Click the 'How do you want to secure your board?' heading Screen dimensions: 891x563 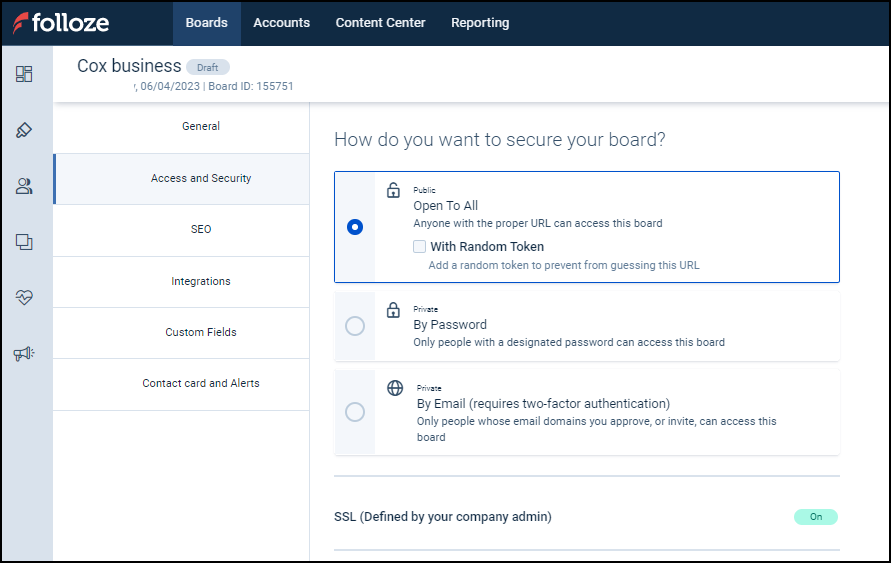(499, 140)
